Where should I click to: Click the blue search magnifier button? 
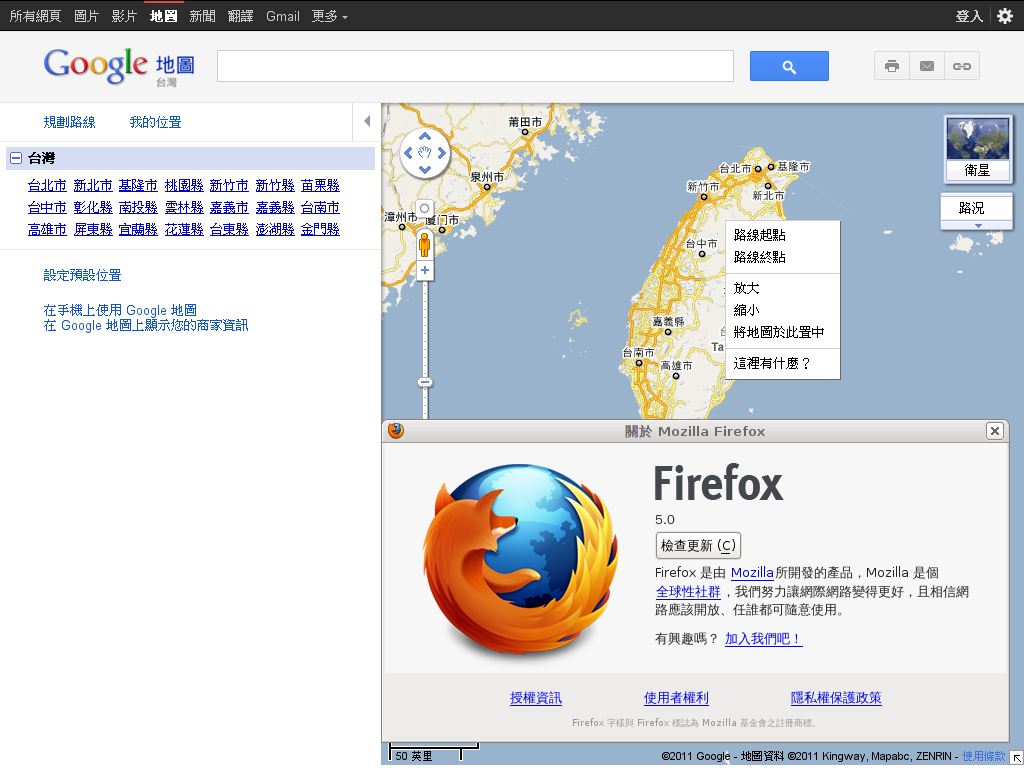tap(789, 66)
